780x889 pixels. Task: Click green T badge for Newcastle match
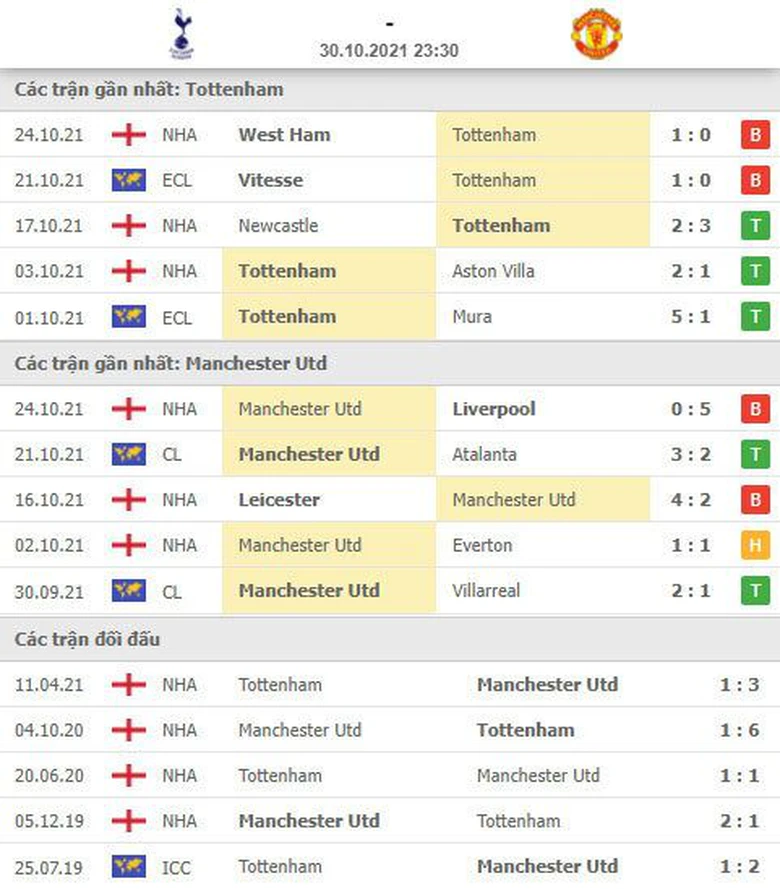[x=755, y=226]
